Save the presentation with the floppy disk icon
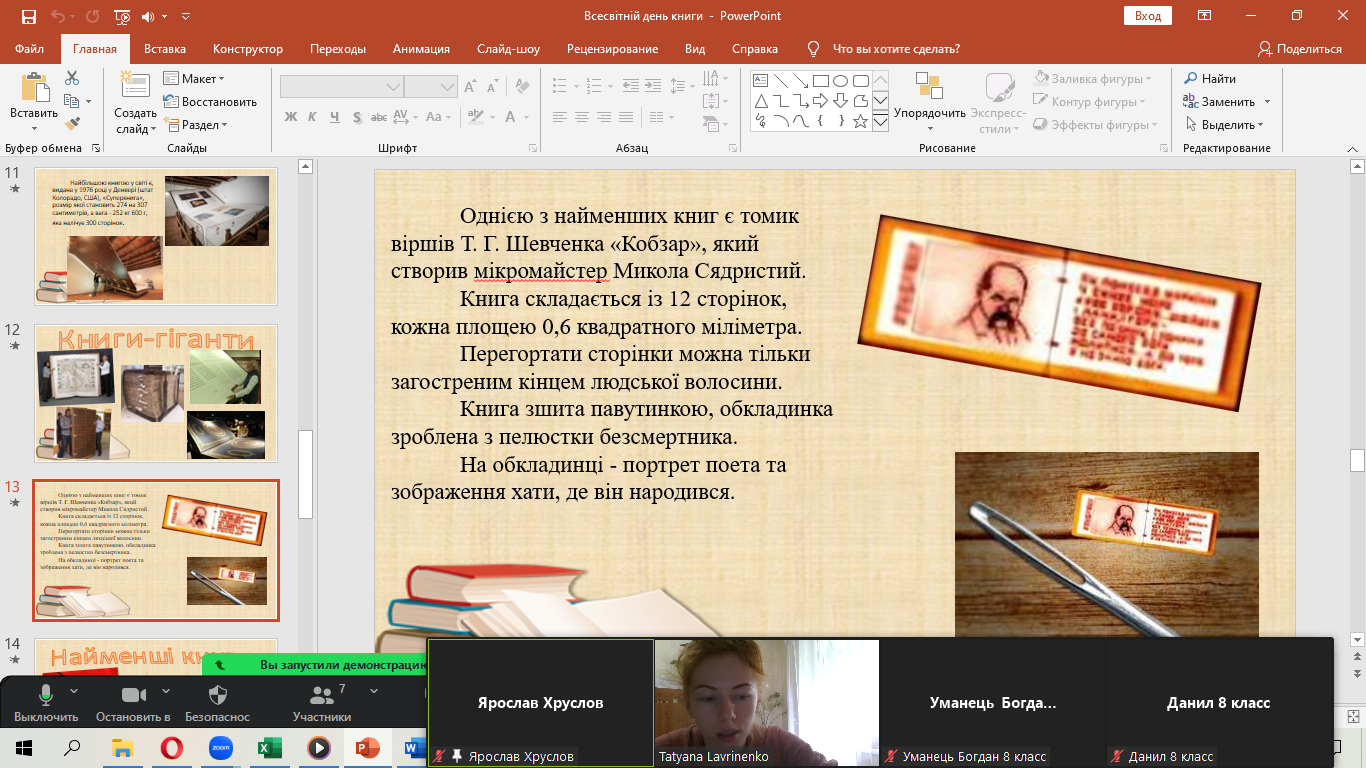The height and width of the screenshot is (768, 1366). 28,16
